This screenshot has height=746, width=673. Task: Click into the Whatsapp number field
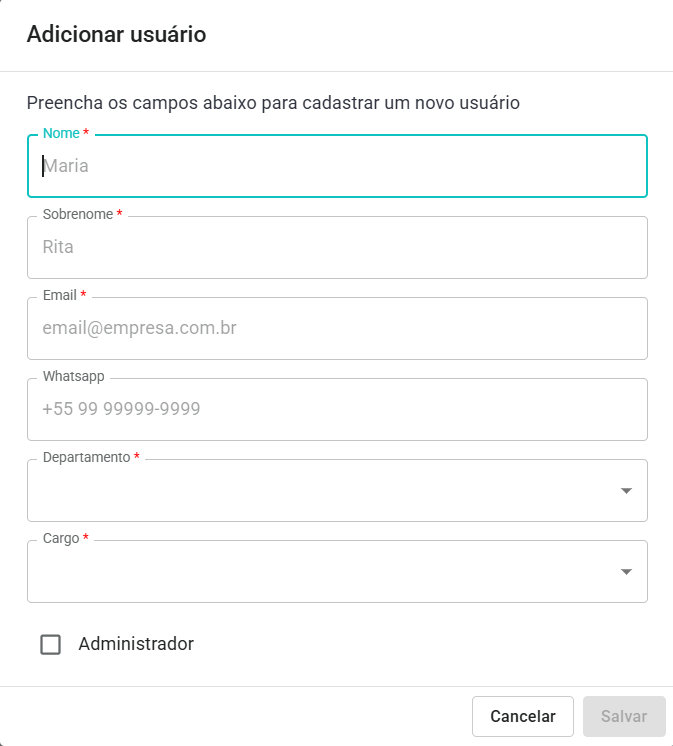pyautogui.click(x=337, y=409)
